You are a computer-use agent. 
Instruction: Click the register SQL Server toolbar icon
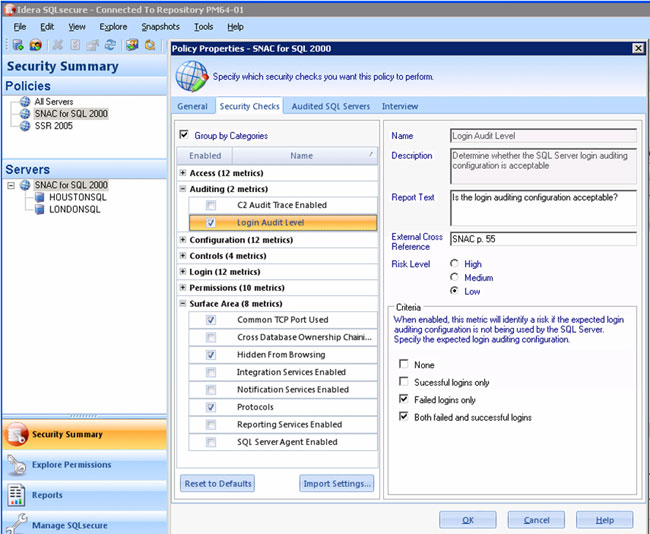(x=18, y=45)
